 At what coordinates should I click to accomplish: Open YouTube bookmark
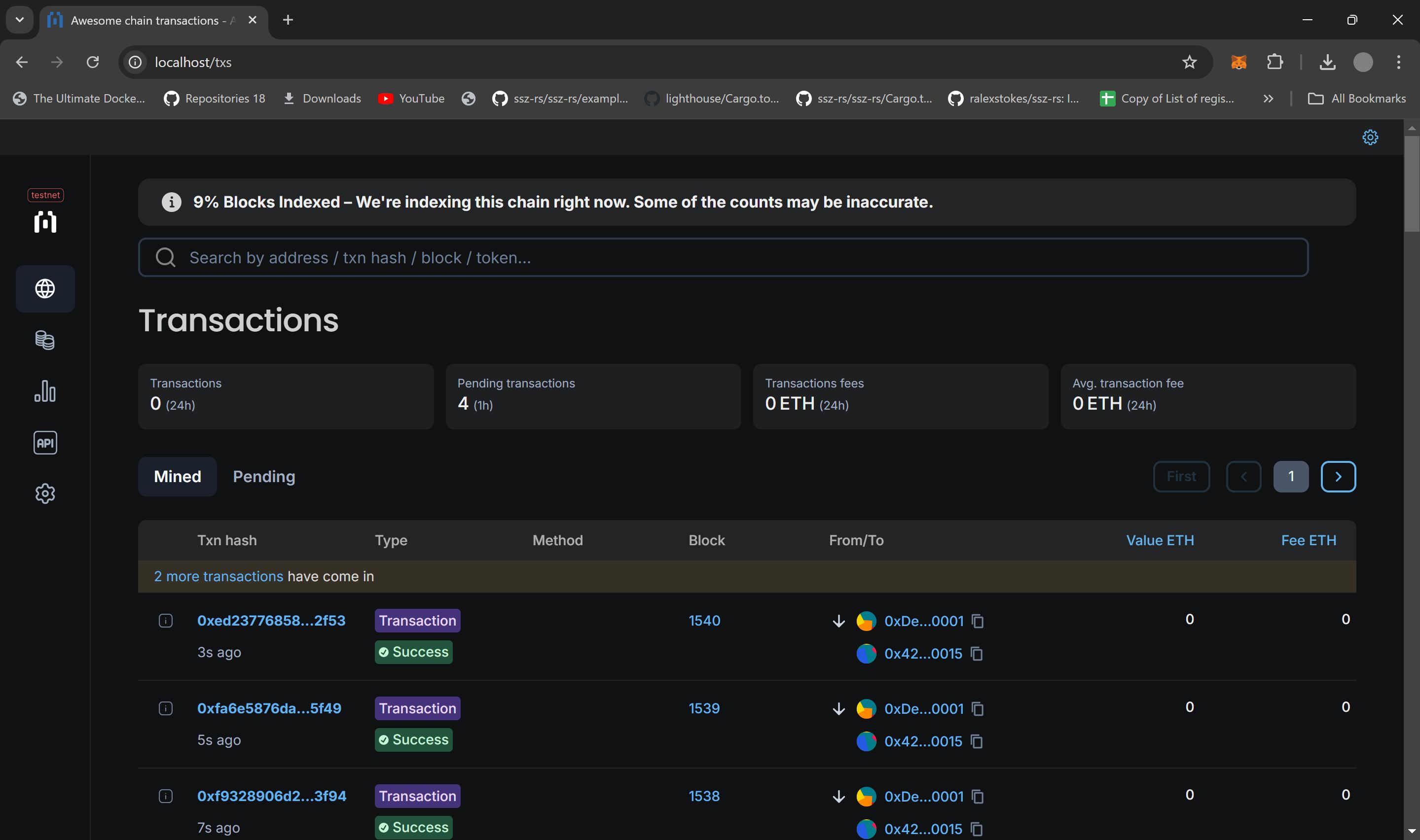point(411,99)
